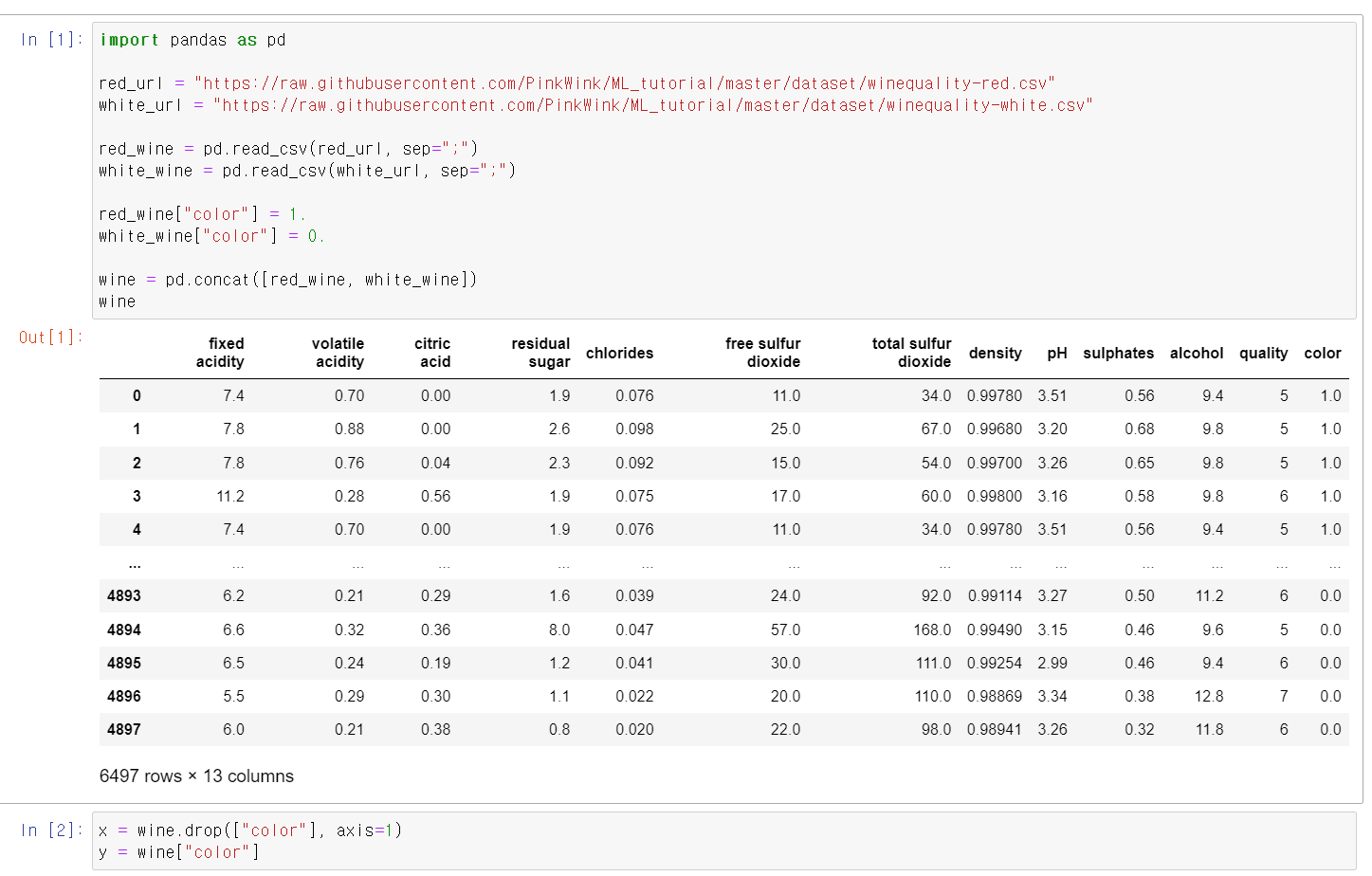
Task: Click quality value 7 in row 4896
Action: tap(1284, 697)
